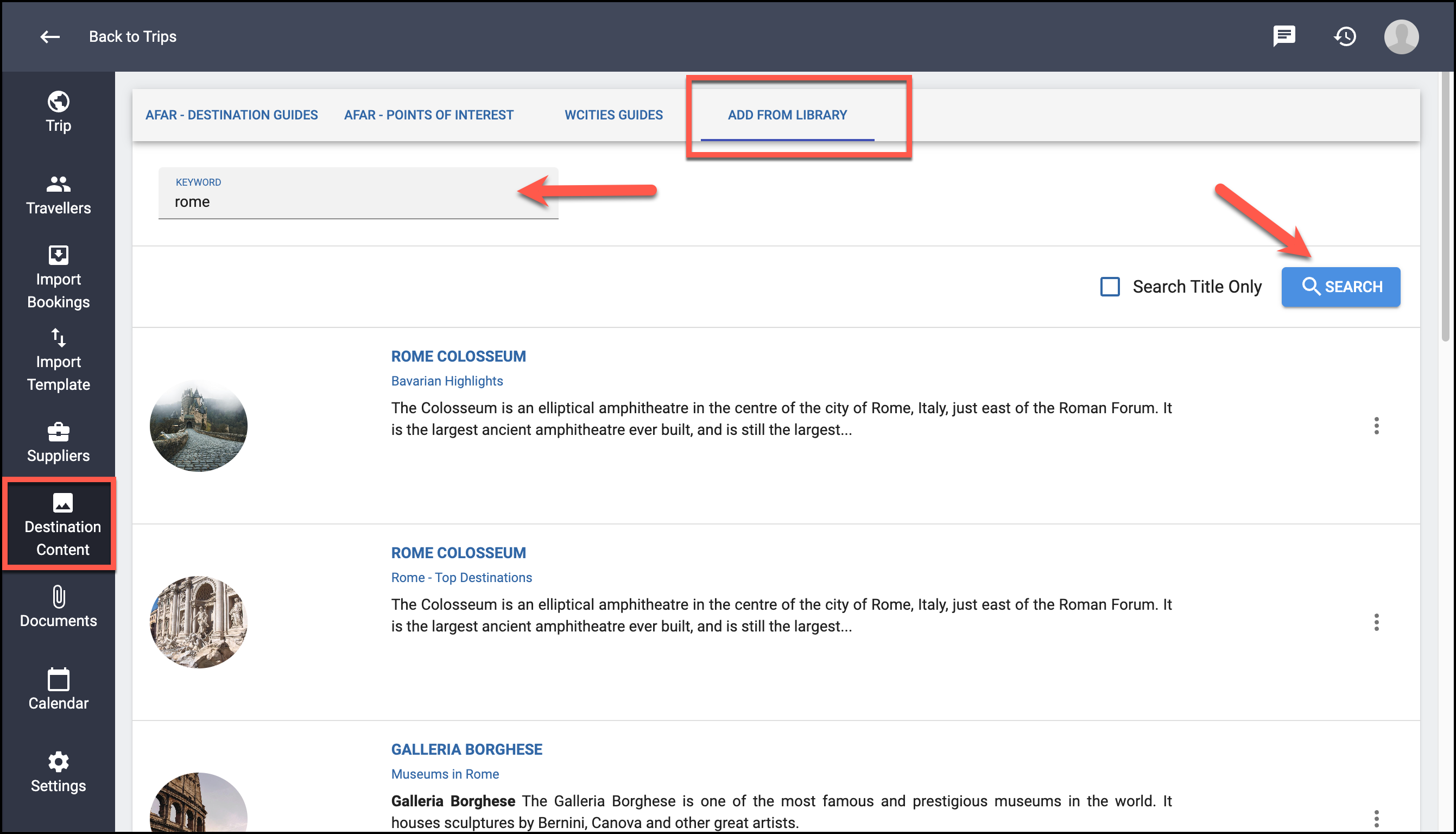Screen dimensions: 1456x834
Task: Switch to AFAR - Destination Guides tab
Action: [231, 115]
